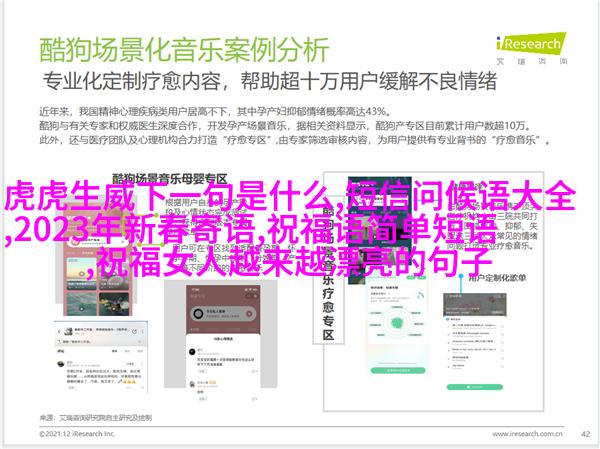Viewport: 600px width, 449px height.
Task: Click paragraph line starting 酷狗与有关专家
Action: pyautogui.click(x=285, y=126)
